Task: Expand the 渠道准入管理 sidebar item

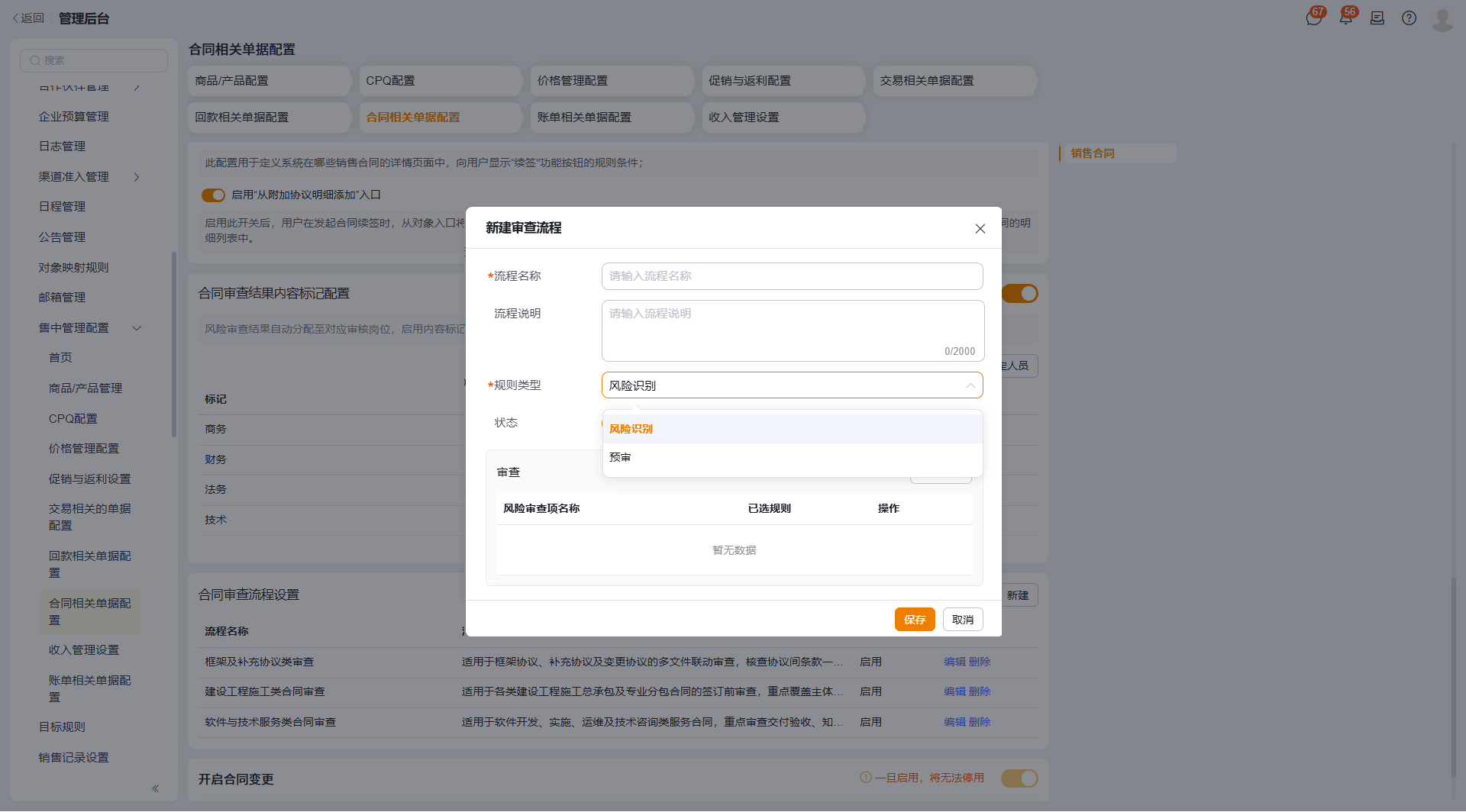Action: tap(137, 177)
